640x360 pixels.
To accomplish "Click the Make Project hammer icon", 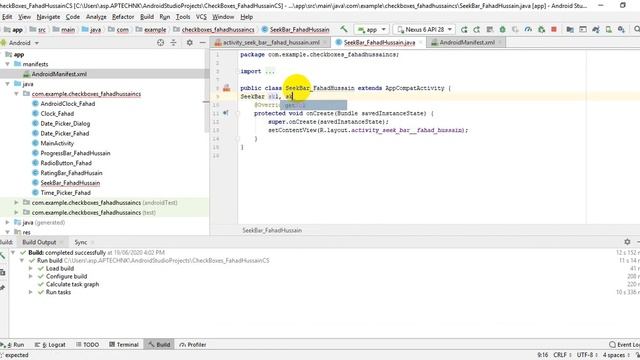I will (344, 29).
